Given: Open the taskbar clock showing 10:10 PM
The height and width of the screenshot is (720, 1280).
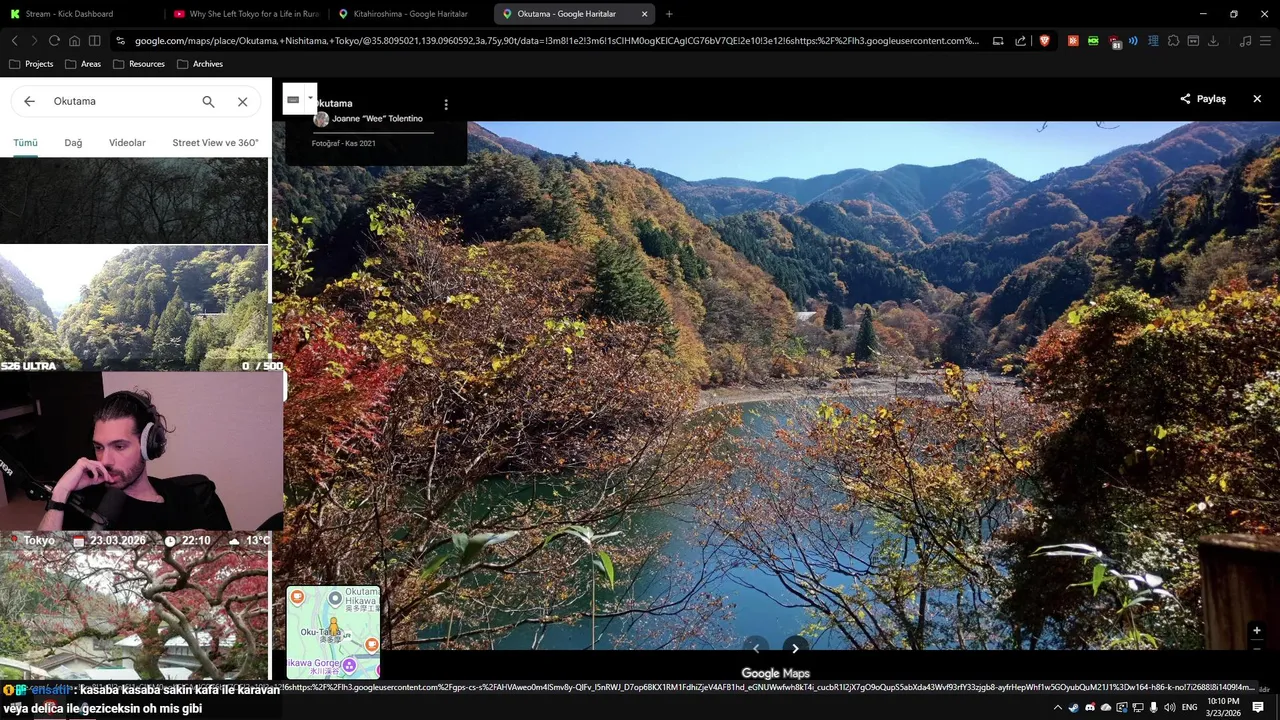Looking at the screenshot, I should click(1223, 707).
